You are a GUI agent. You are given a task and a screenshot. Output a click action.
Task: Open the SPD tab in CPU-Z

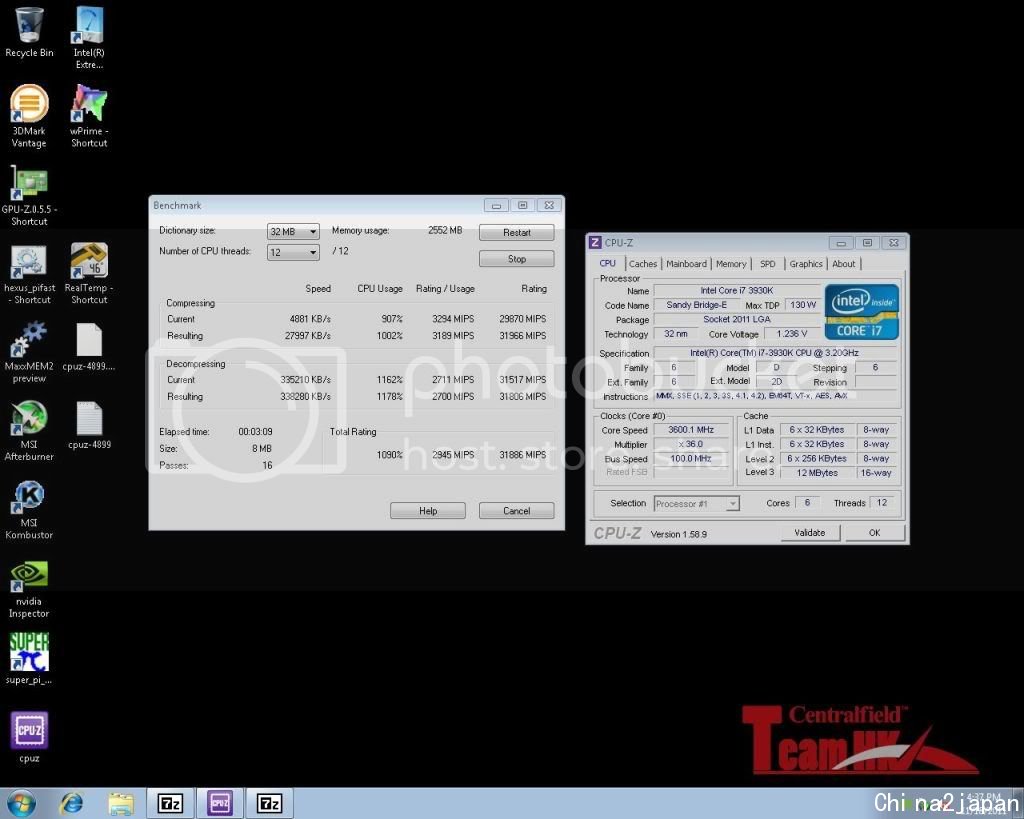click(x=768, y=264)
